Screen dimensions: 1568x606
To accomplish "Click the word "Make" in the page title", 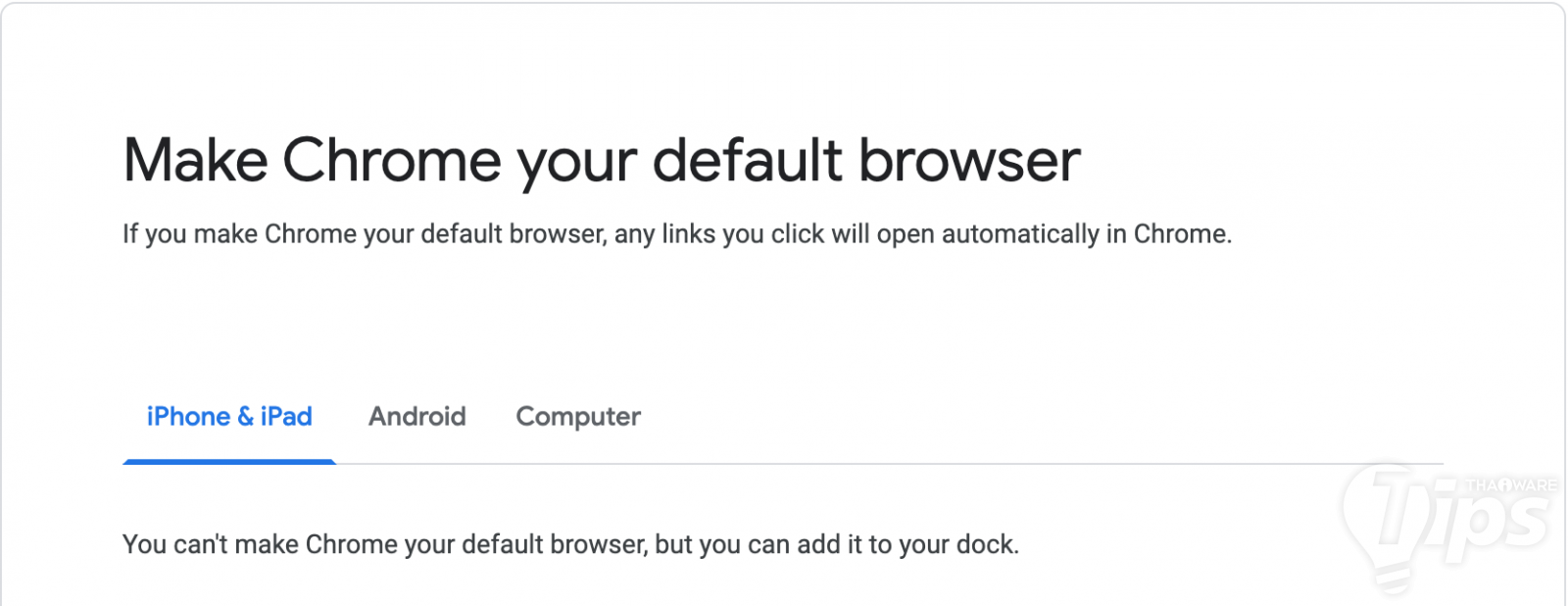I will (x=195, y=160).
